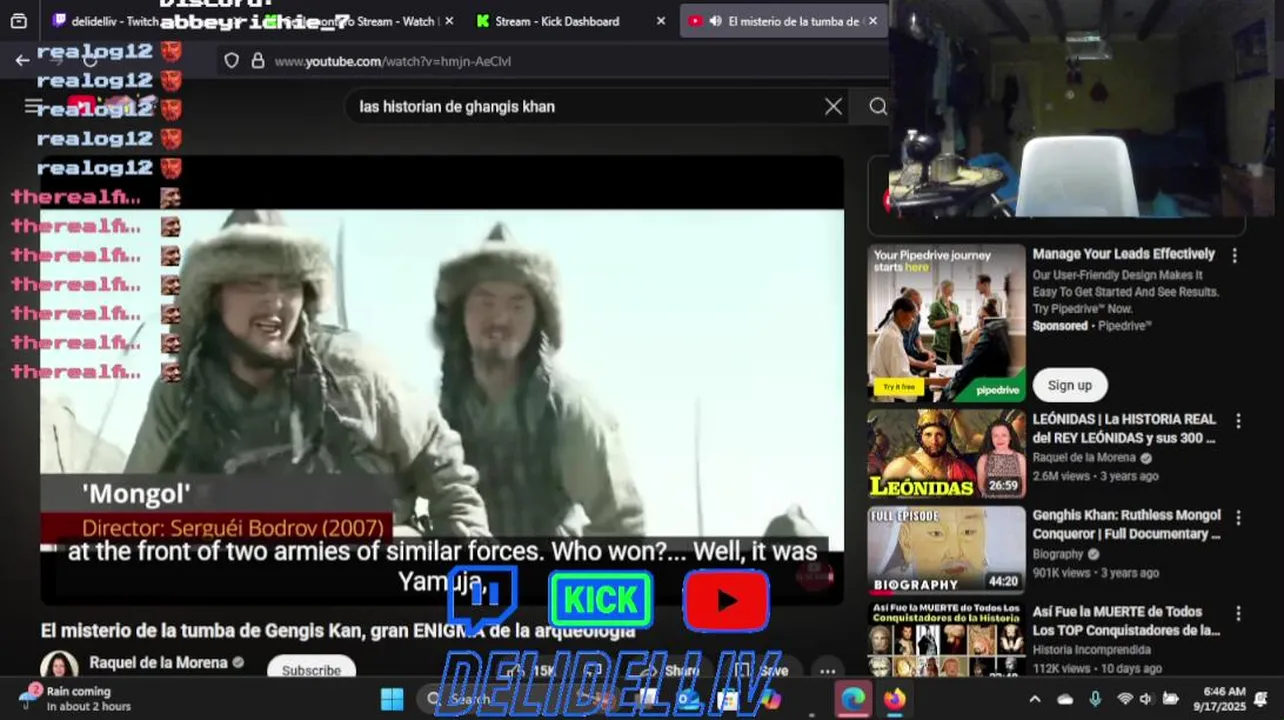Go back with the browser back arrow
The height and width of the screenshot is (720, 1284).
22,61
